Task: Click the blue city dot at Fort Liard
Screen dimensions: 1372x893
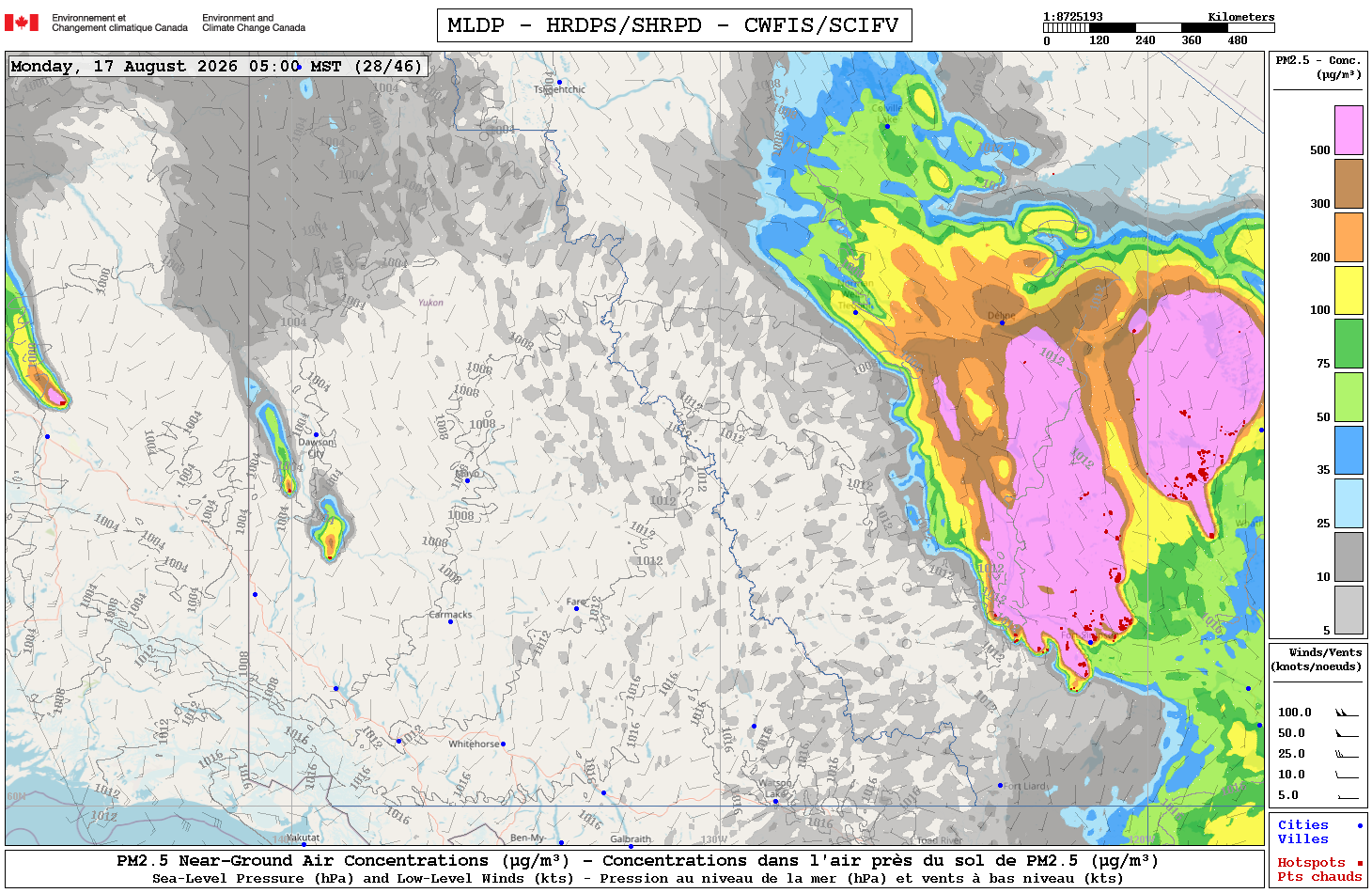Action: point(1000,785)
